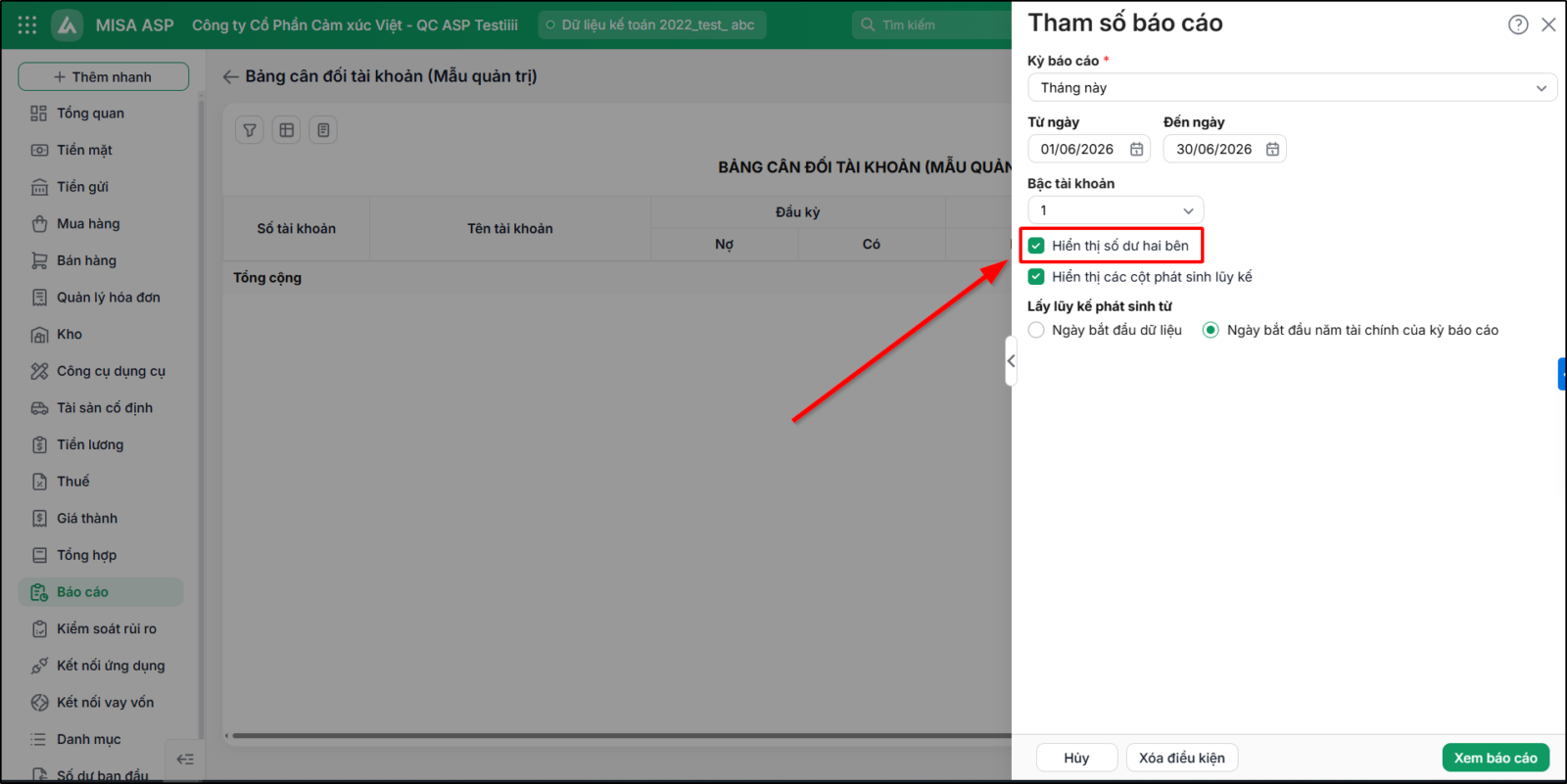Toggle Hiển thị các cột phát sinh lũy kế
Screen dimensions: 1567x784
[1036, 277]
